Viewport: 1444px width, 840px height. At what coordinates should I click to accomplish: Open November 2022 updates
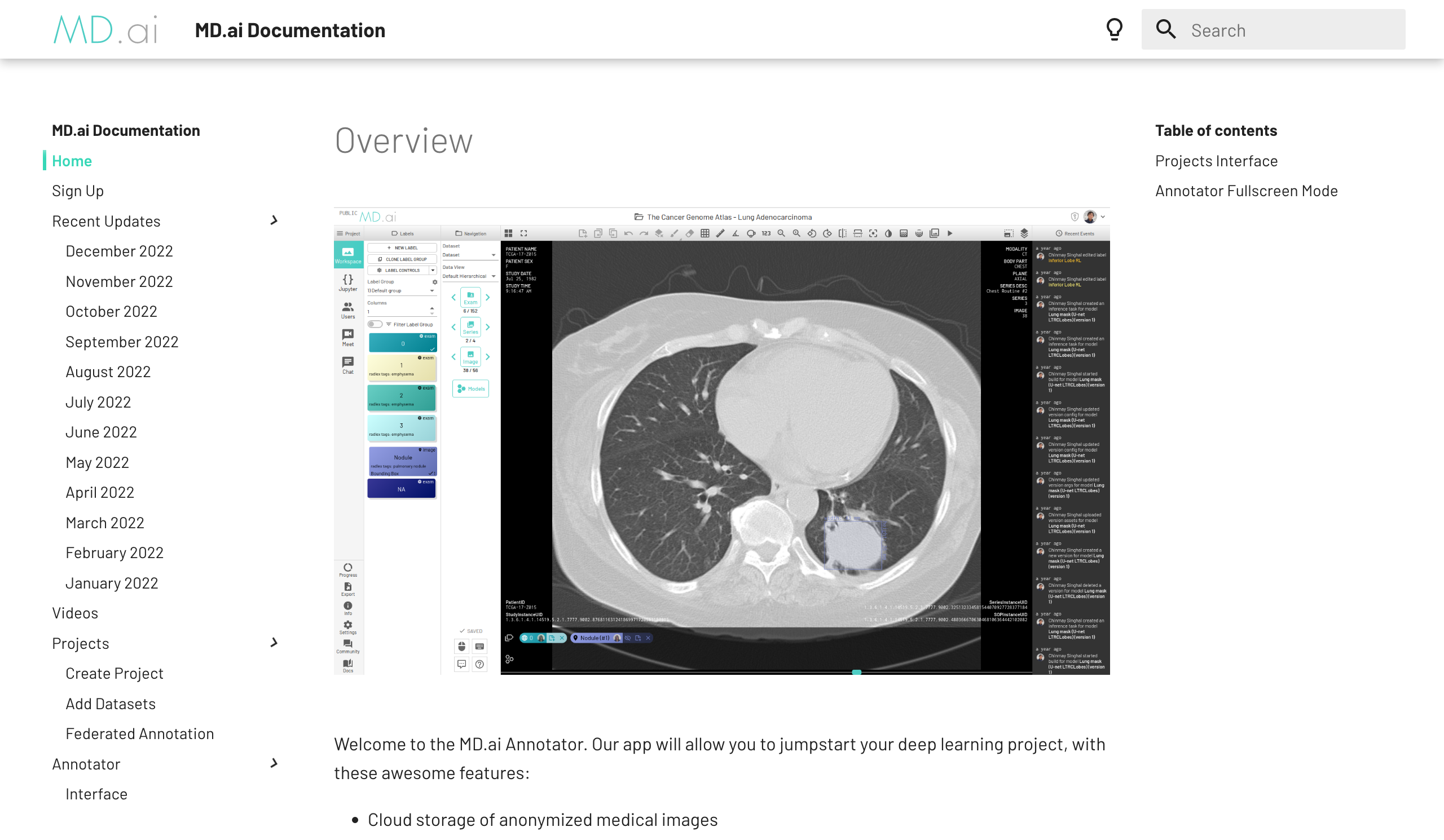(119, 282)
